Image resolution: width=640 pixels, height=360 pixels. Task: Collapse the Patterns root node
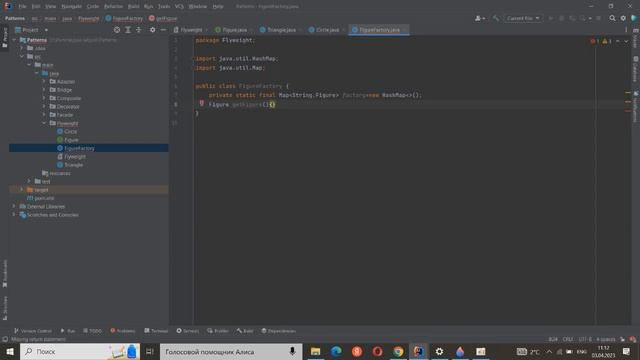click(14, 40)
